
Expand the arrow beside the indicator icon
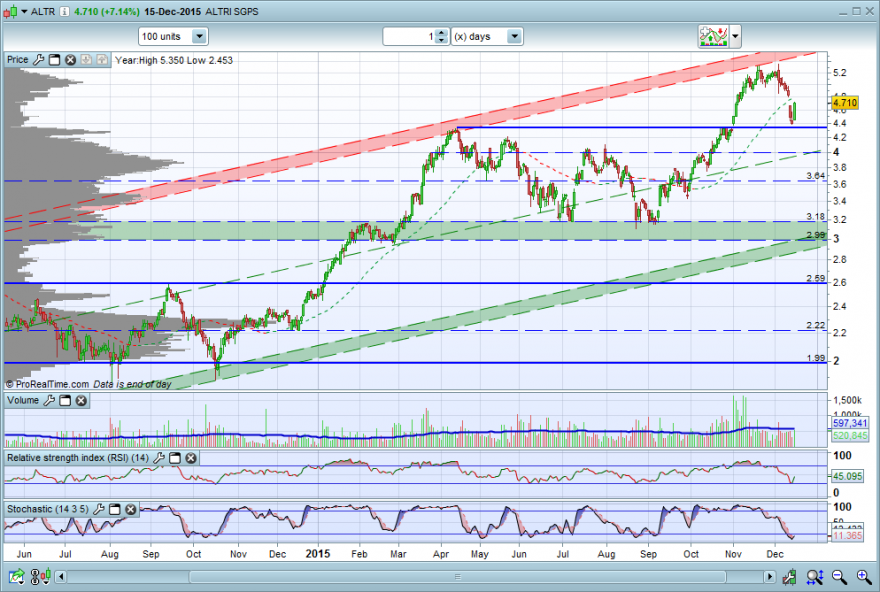(735, 36)
